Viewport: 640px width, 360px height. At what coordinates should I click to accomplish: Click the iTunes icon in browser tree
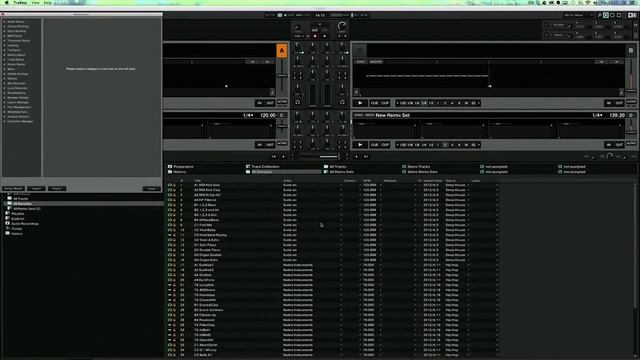[x=7, y=229]
